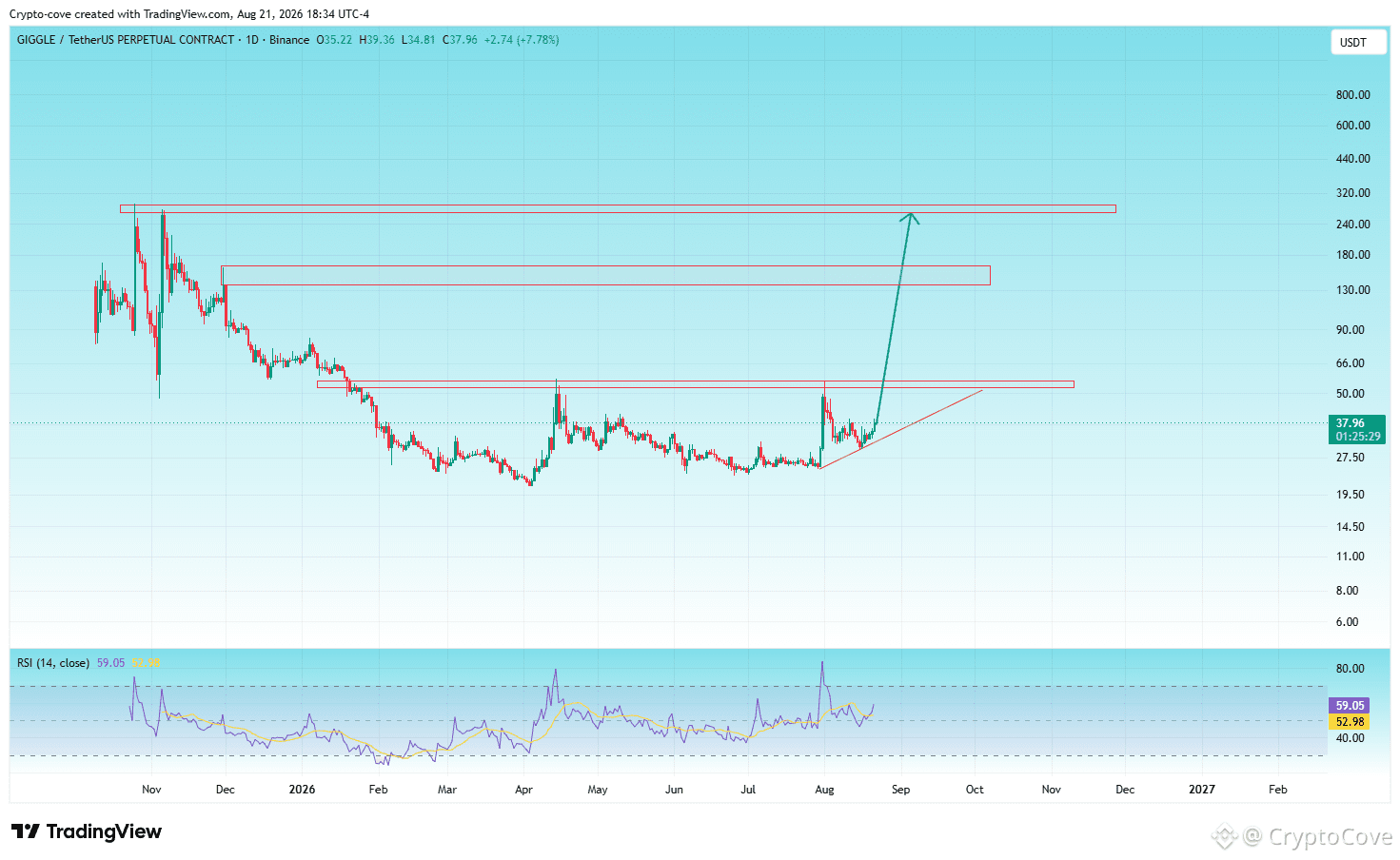Click the 66.00 price scale label
The width and height of the screenshot is (1400, 860).
1351,363
